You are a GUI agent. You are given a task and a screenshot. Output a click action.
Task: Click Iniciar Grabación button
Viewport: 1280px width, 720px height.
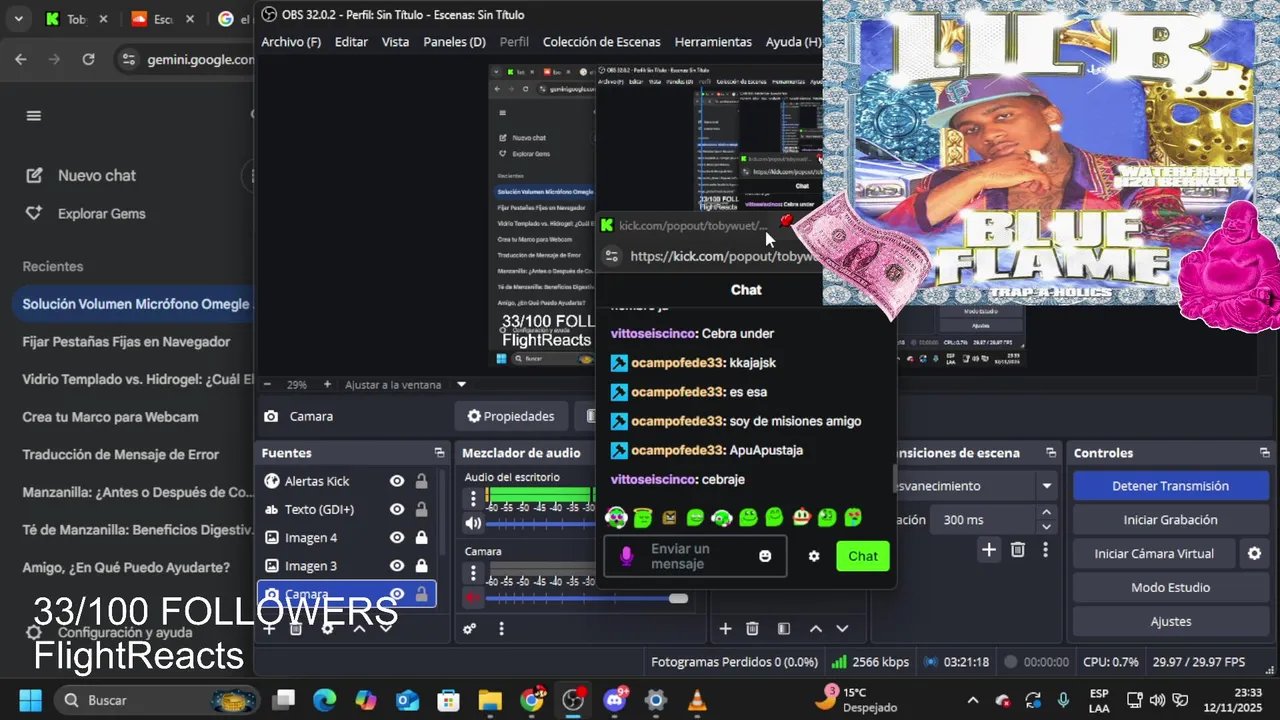(1170, 520)
